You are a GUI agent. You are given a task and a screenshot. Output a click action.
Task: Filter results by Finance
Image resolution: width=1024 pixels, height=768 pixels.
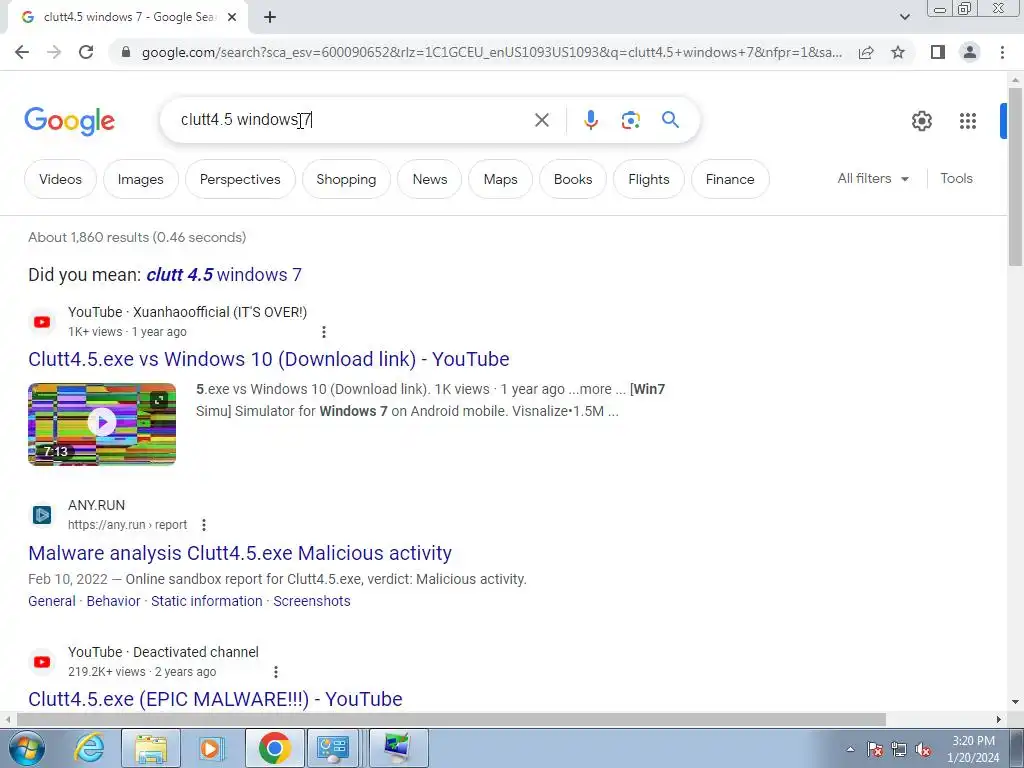(730, 179)
